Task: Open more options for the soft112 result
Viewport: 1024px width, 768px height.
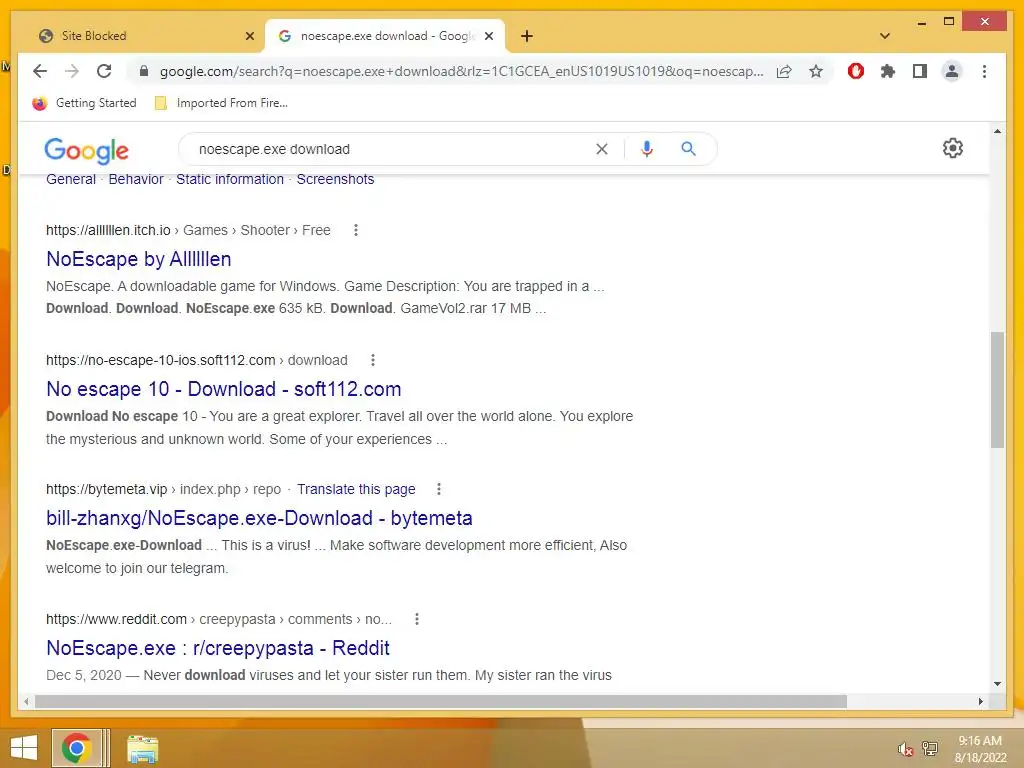Action: click(x=373, y=360)
